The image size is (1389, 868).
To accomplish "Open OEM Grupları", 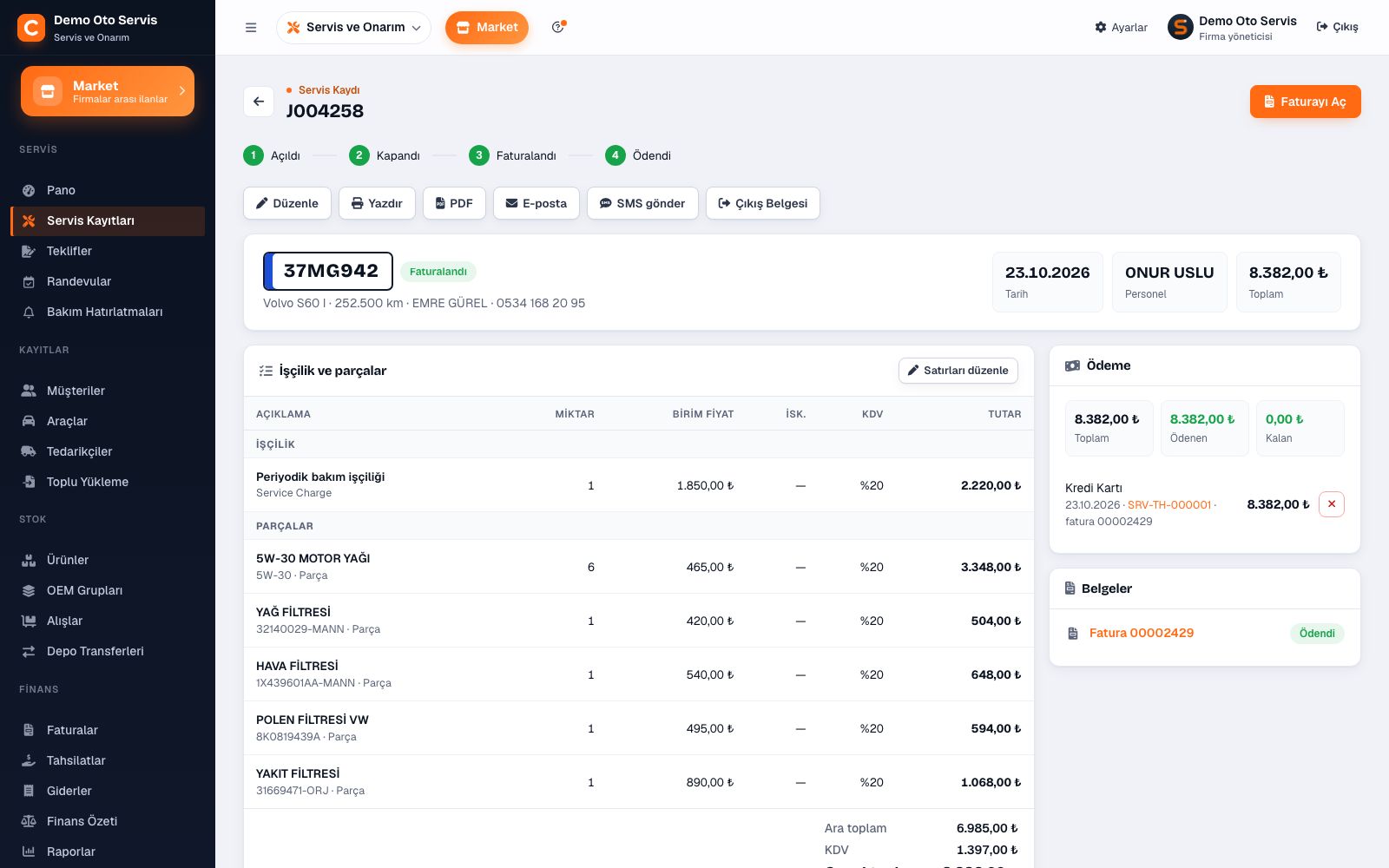I will (x=108, y=590).
